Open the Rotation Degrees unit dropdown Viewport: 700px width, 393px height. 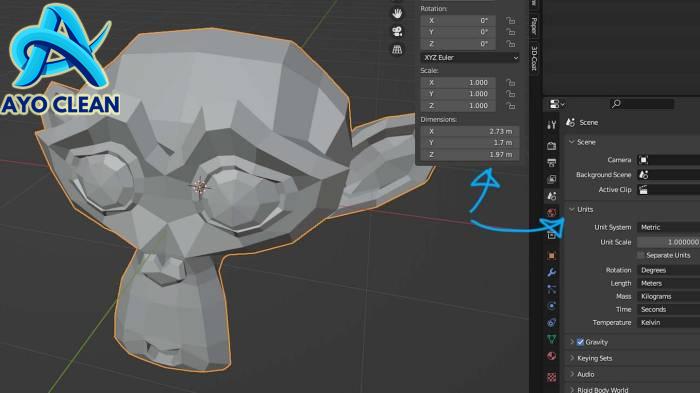(x=668, y=270)
